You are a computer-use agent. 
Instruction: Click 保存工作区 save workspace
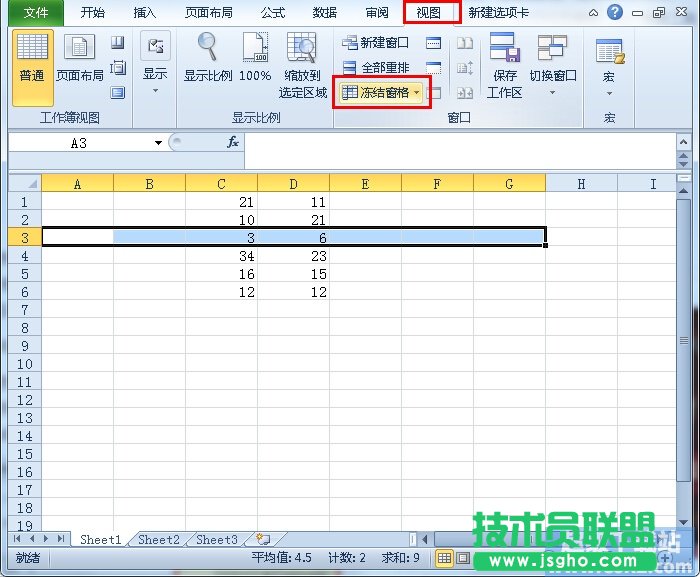click(x=504, y=66)
